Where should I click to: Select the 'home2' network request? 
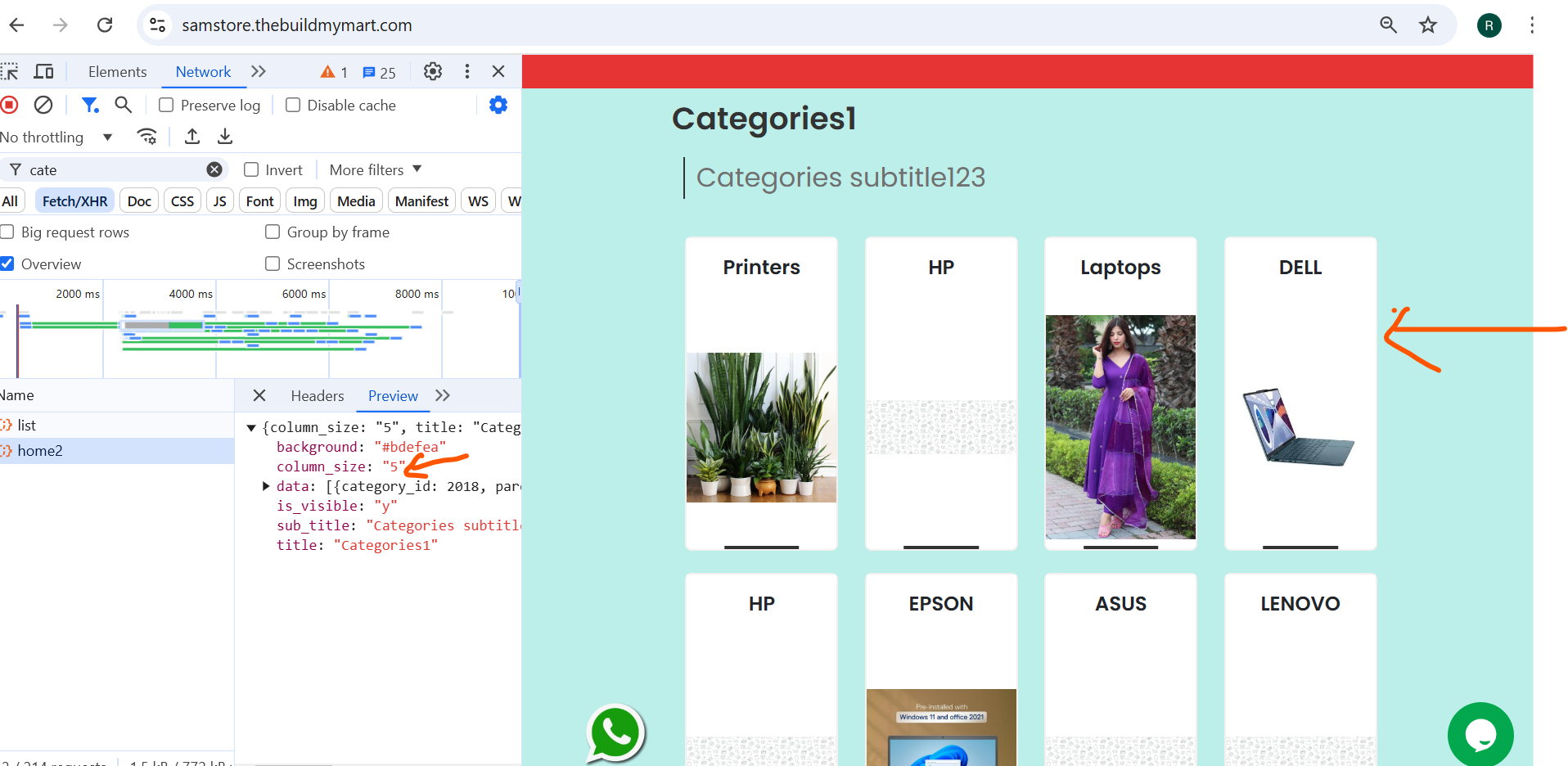tap(117, 451)
